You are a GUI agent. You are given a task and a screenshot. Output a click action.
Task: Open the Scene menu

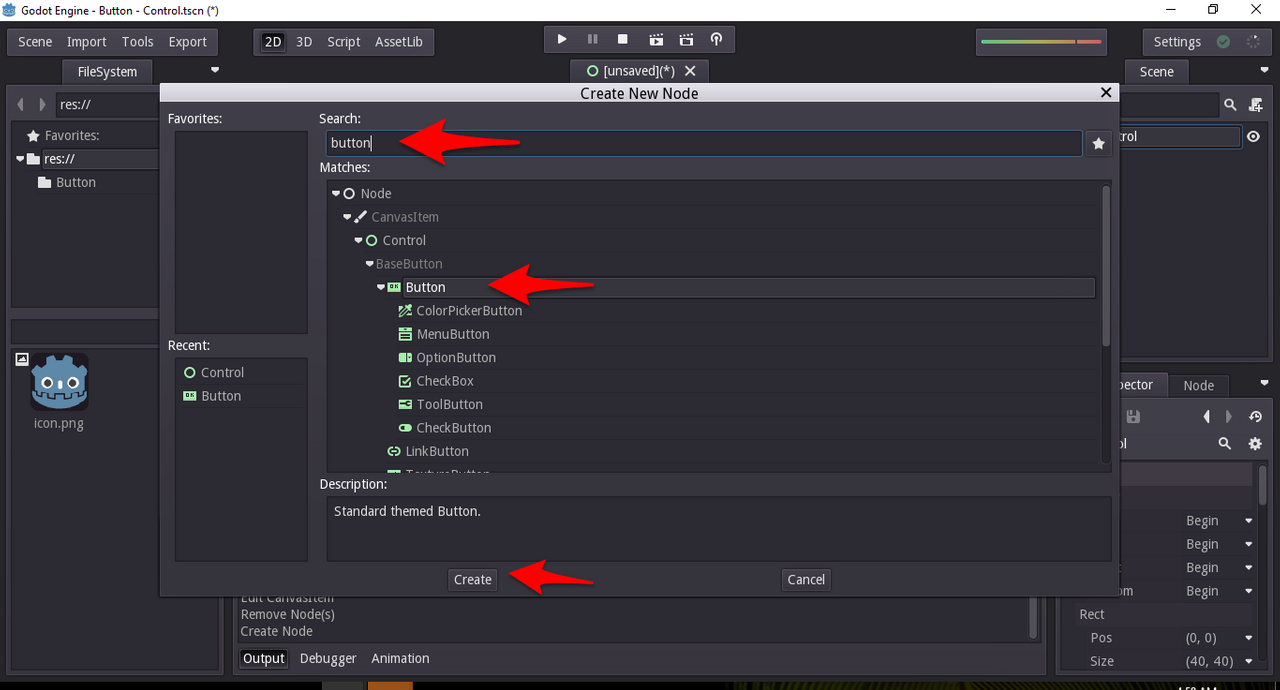point(34,42)
